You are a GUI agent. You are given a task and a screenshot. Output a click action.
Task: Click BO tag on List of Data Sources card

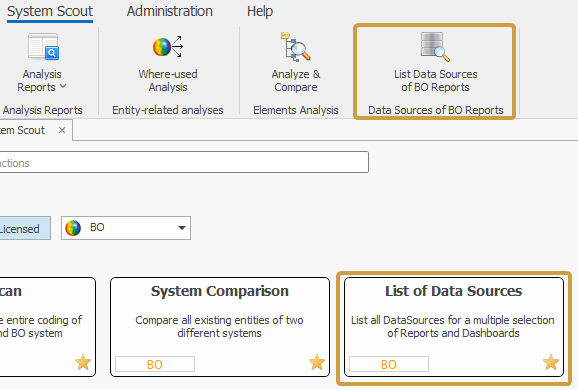[x=389, y=364]
